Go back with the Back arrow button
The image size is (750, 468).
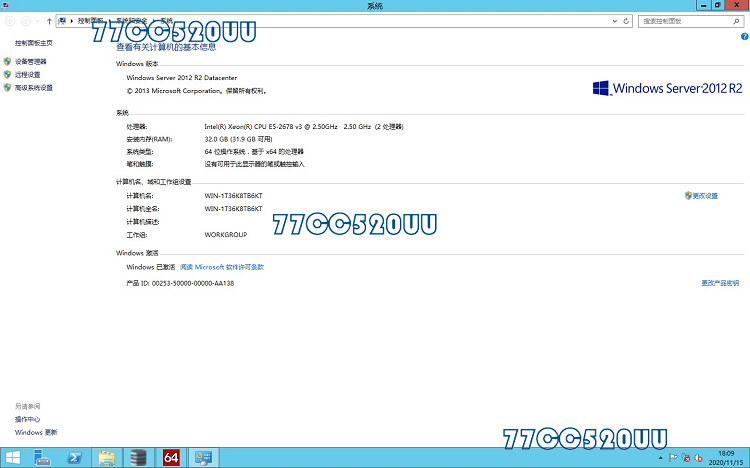10,21
